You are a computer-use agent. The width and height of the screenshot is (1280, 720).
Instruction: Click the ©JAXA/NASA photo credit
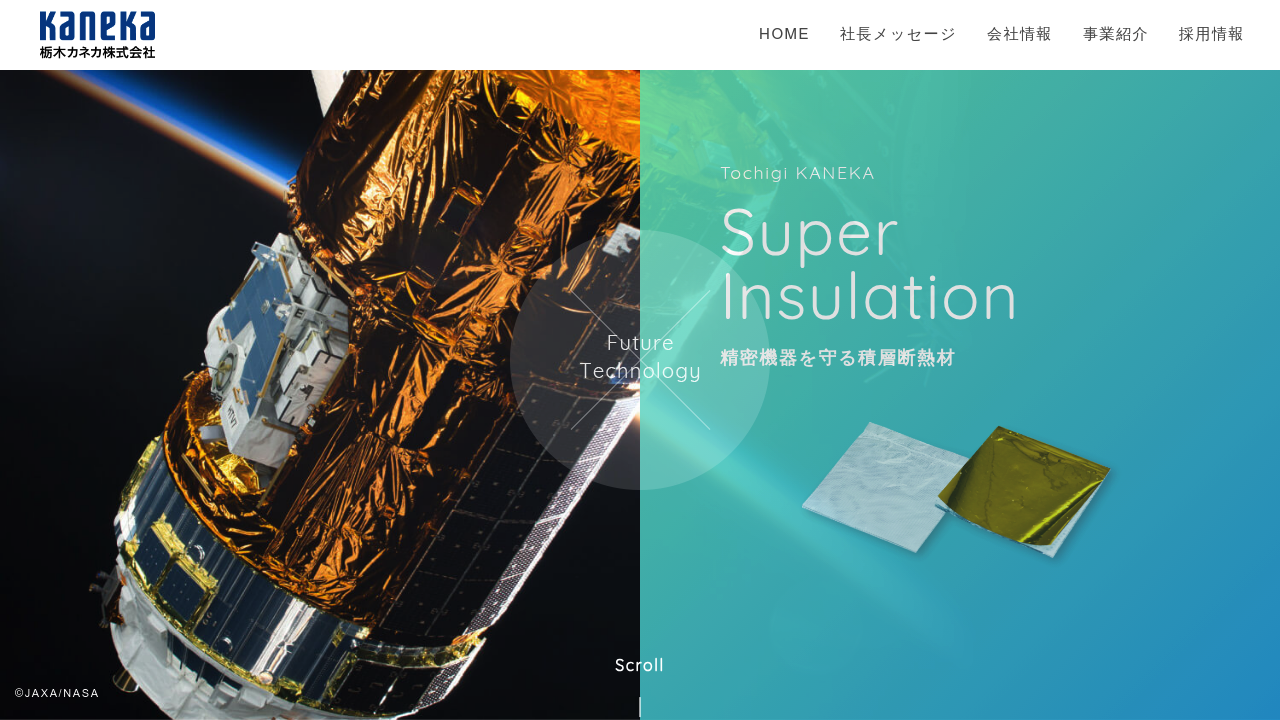click(57, 693)
